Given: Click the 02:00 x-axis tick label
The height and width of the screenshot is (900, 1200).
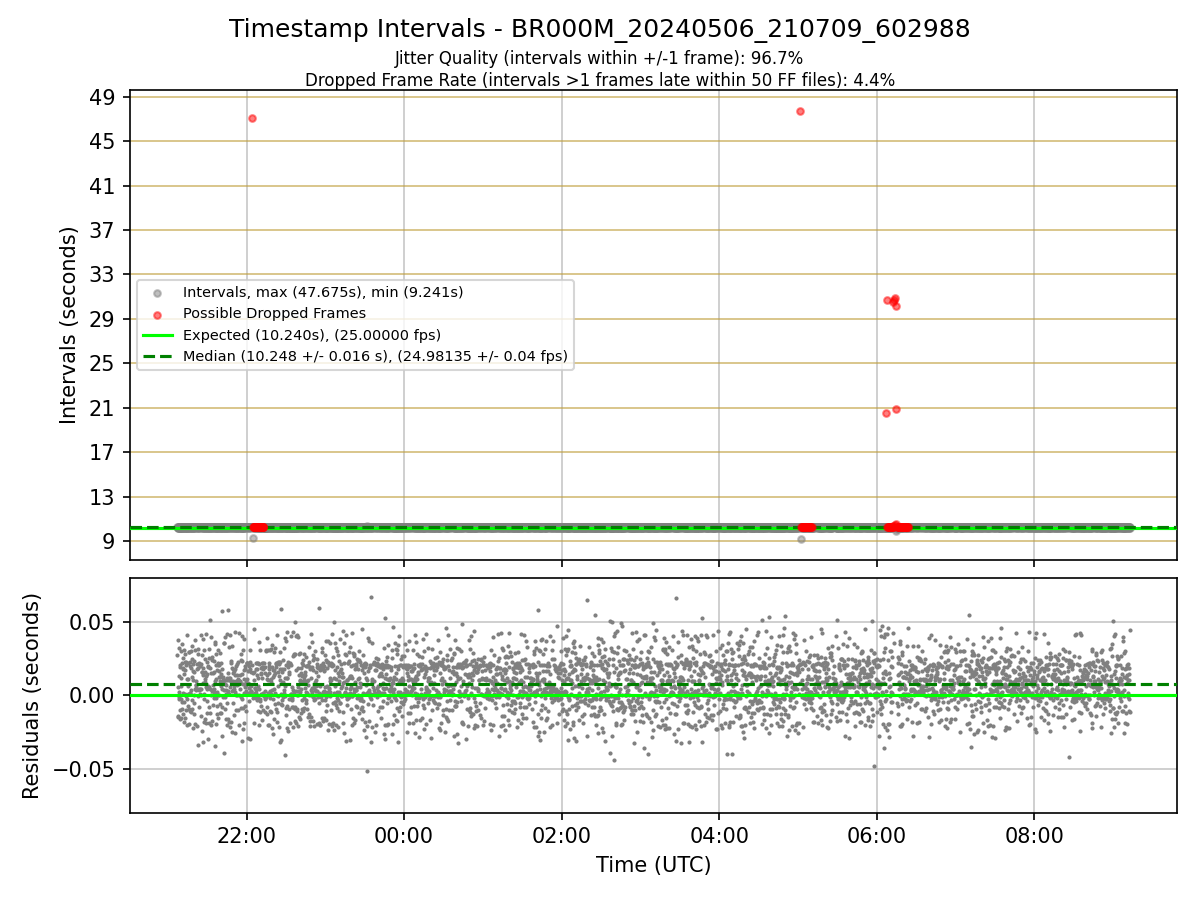Looking at the screenshot, I should click(562, 834).
